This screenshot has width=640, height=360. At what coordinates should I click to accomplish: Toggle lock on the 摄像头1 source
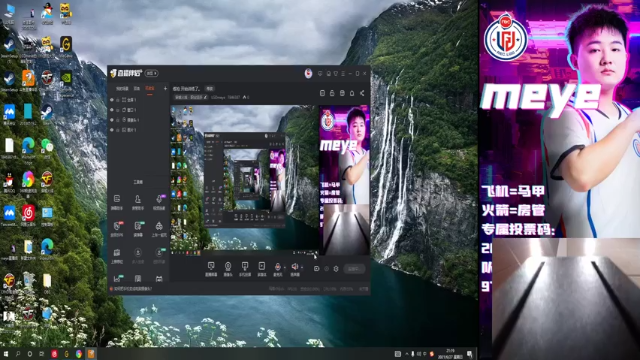coord(118,120)
